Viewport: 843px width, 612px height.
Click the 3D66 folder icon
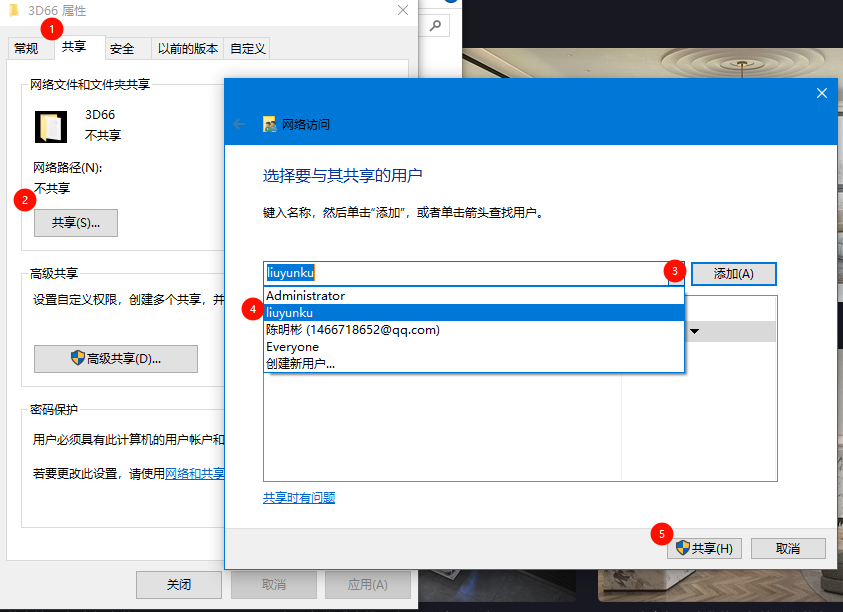point(50,125)
